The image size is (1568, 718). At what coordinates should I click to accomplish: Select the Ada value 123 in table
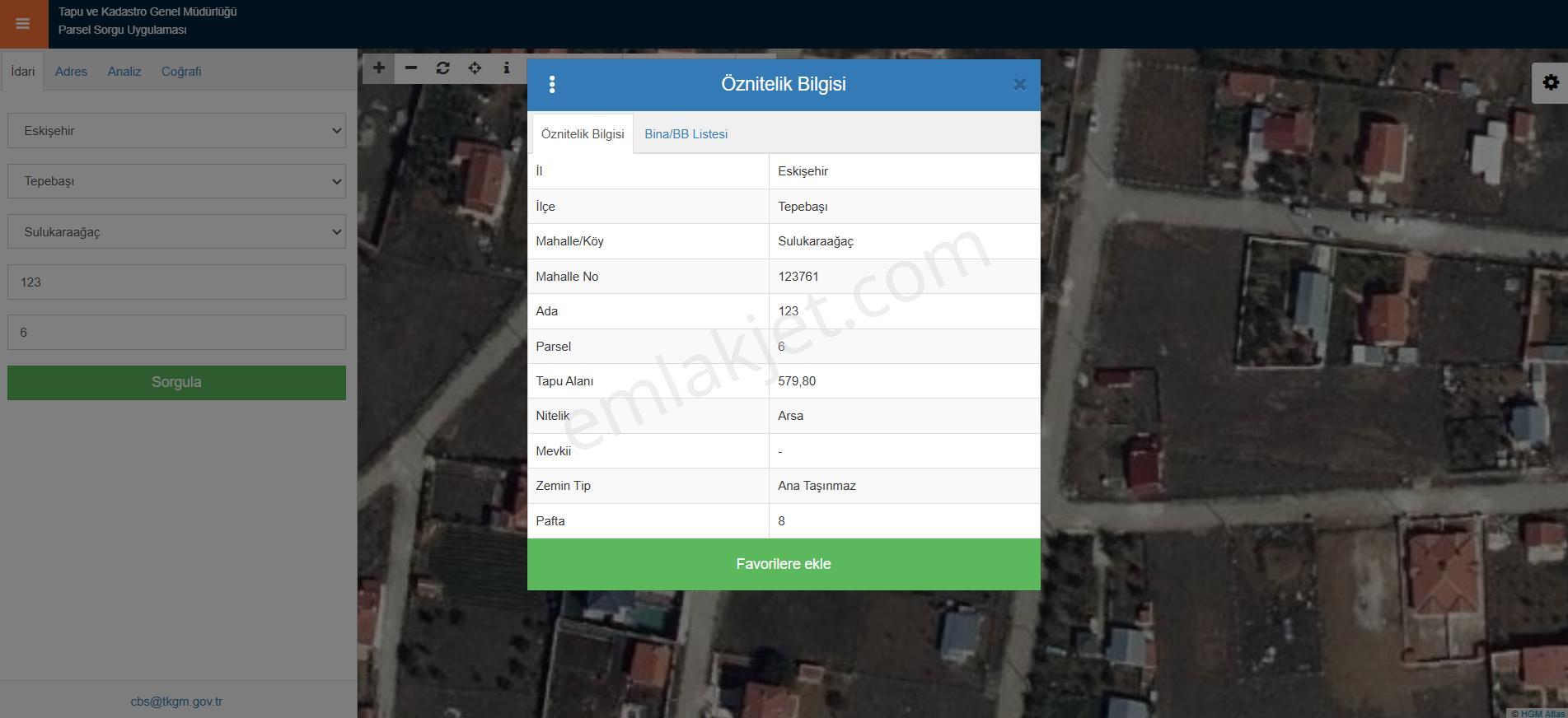coord(788,311)
